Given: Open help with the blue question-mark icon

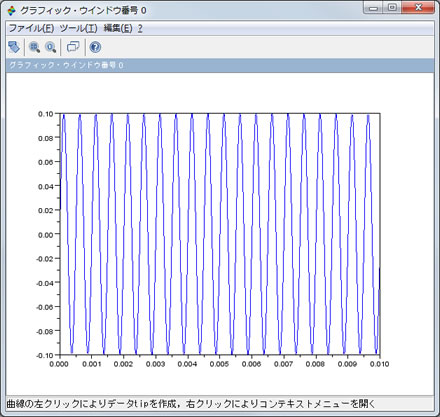Looking at the screenshot, I should point(95,47).
